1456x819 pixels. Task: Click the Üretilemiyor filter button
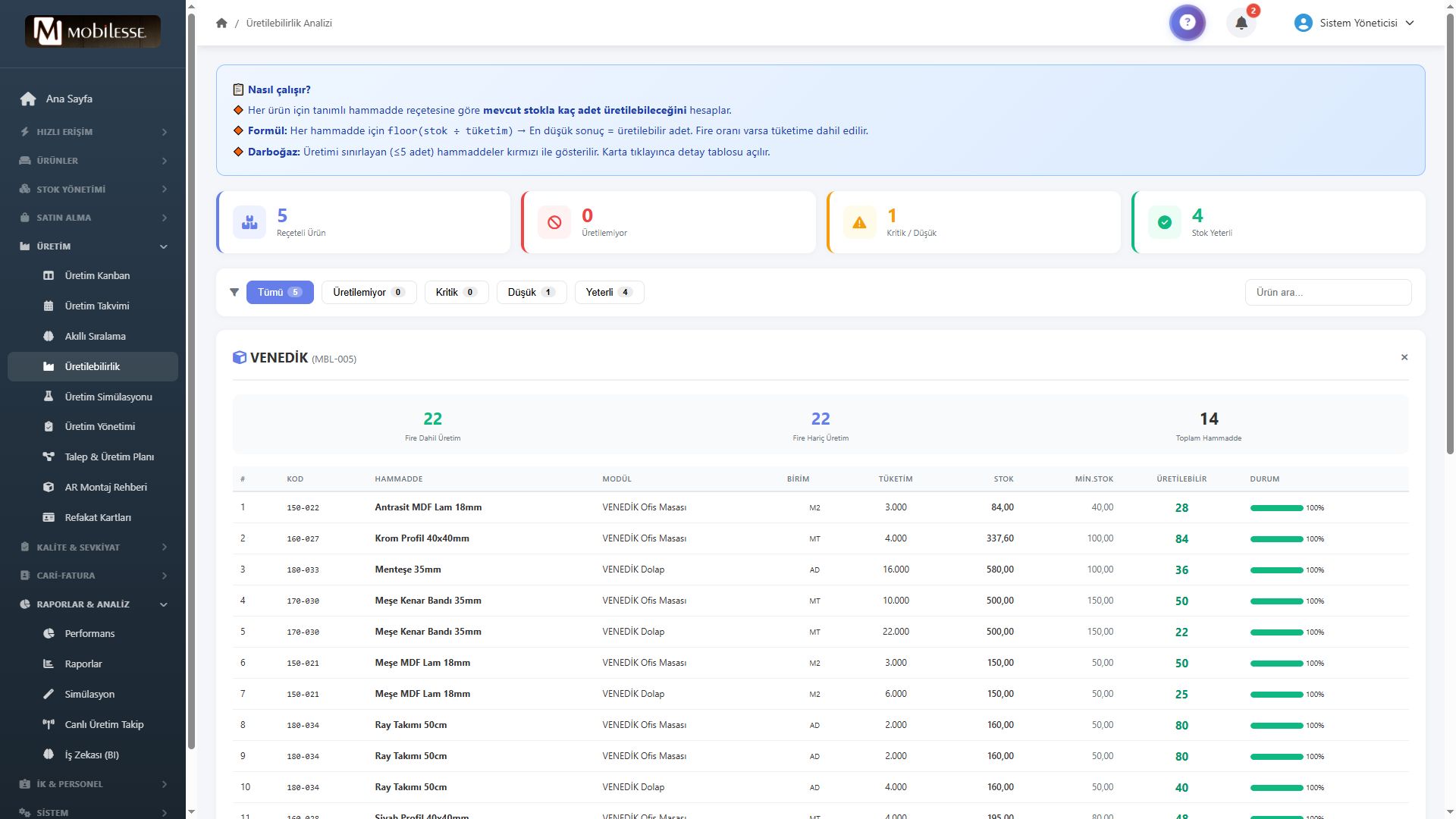(369, 292)
